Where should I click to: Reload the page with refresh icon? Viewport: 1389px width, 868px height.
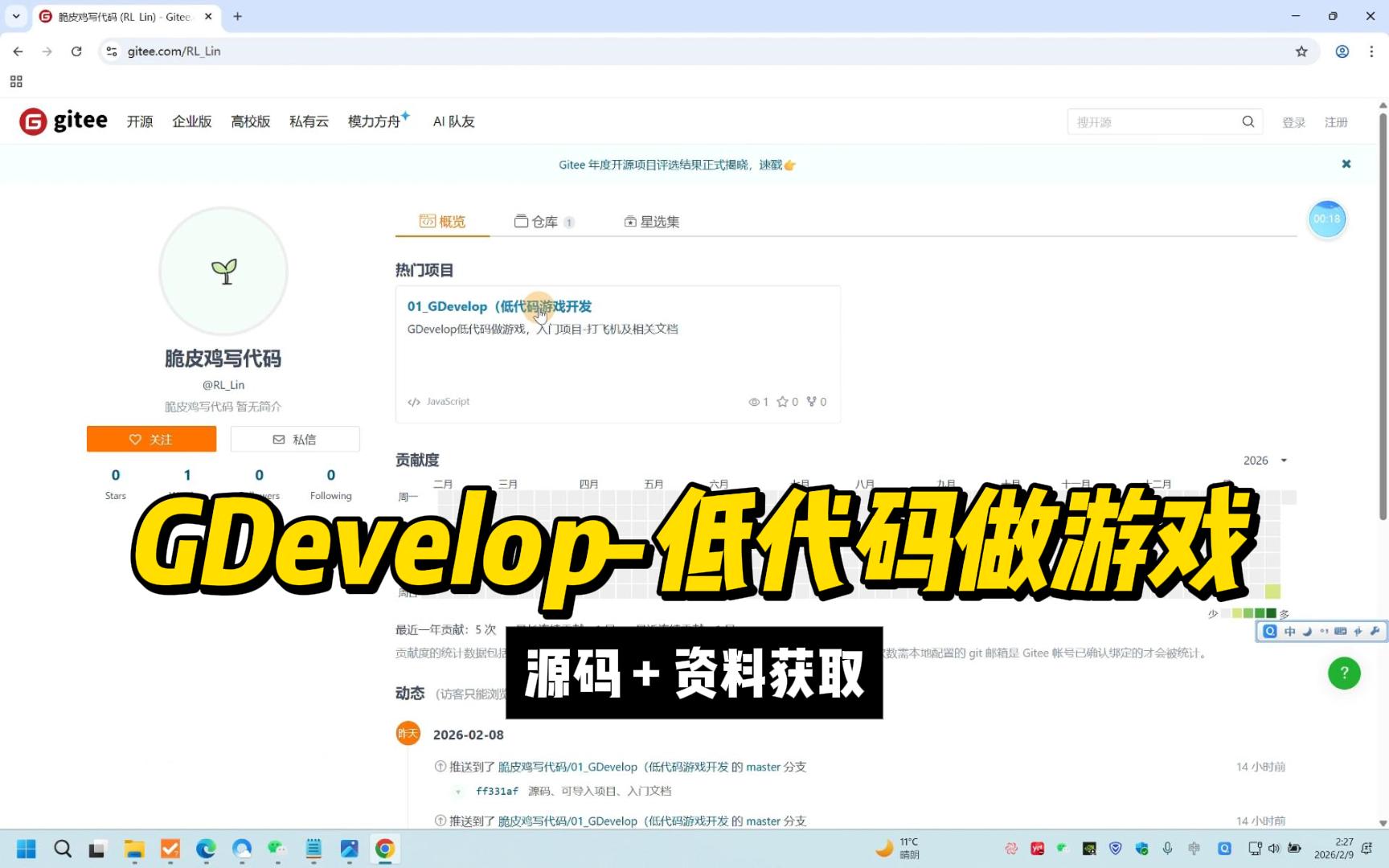click(76, 51)
